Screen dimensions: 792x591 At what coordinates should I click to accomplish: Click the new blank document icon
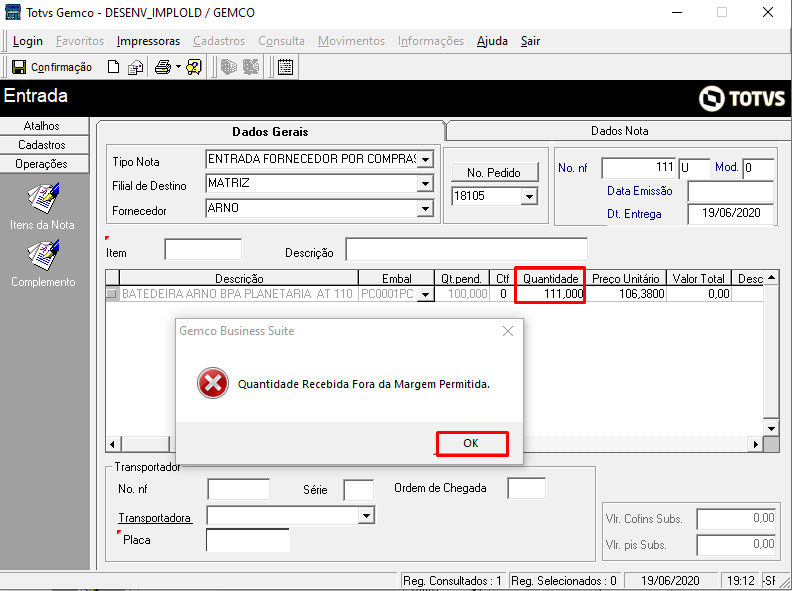coord(114,67)
